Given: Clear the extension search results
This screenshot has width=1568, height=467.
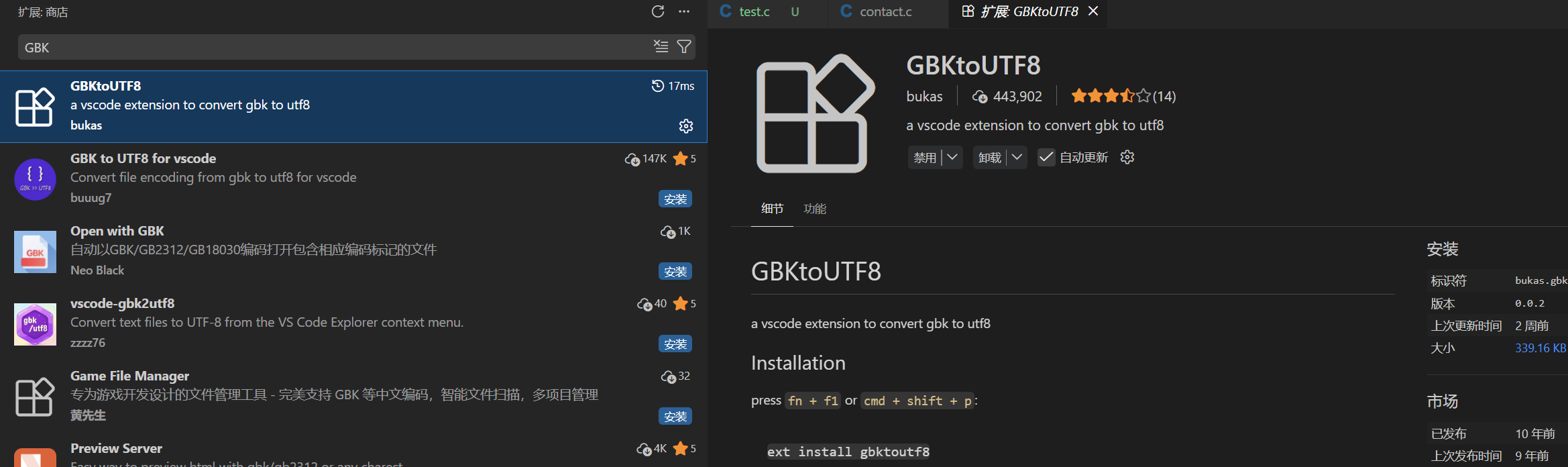Looking at the screenshot, I should pos(661,46).
